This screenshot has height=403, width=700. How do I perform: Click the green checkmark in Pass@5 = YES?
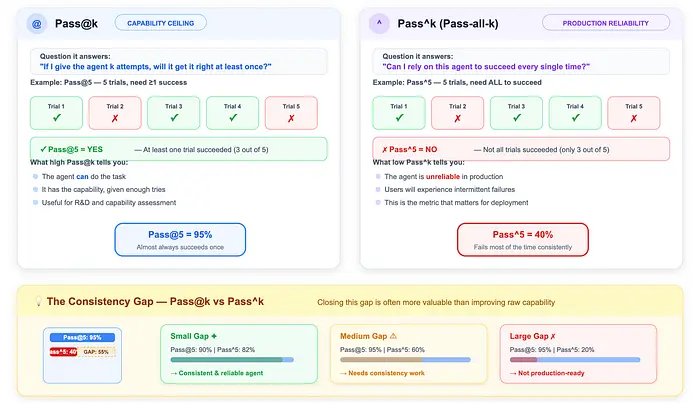(43, 150)
